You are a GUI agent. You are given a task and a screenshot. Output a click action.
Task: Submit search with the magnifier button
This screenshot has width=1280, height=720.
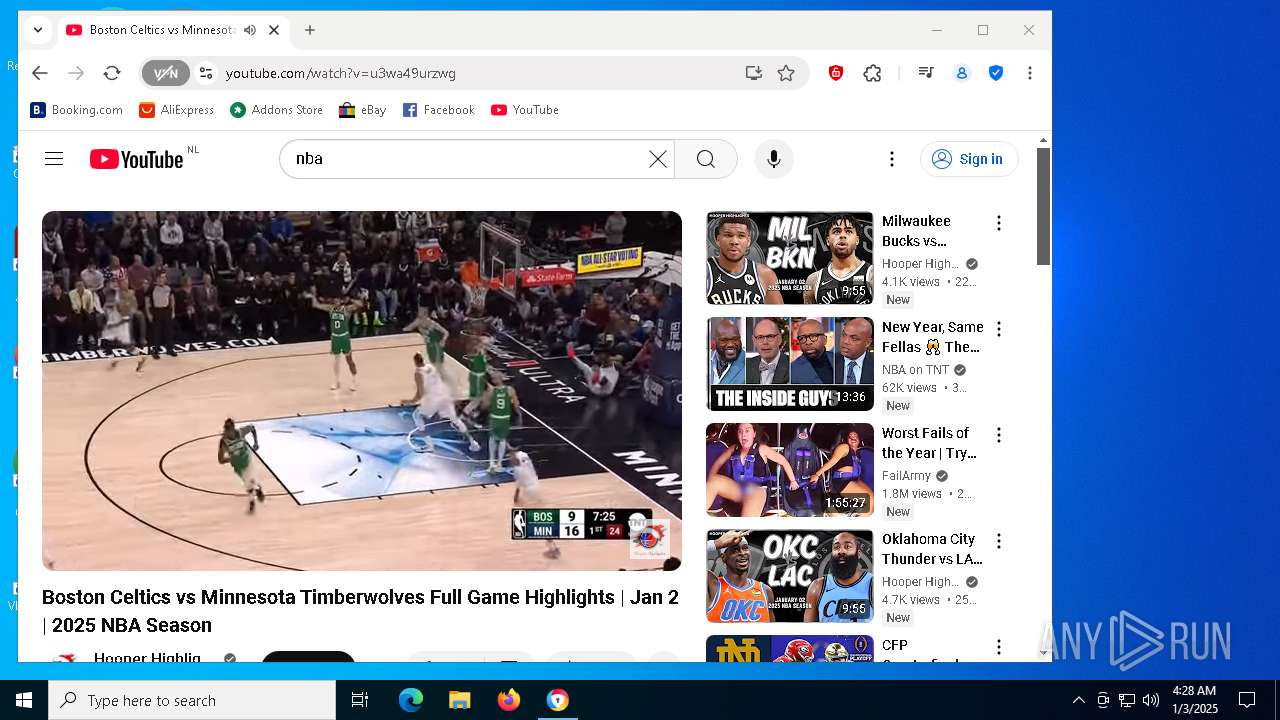pyautogui.click(x=706, y=159)
